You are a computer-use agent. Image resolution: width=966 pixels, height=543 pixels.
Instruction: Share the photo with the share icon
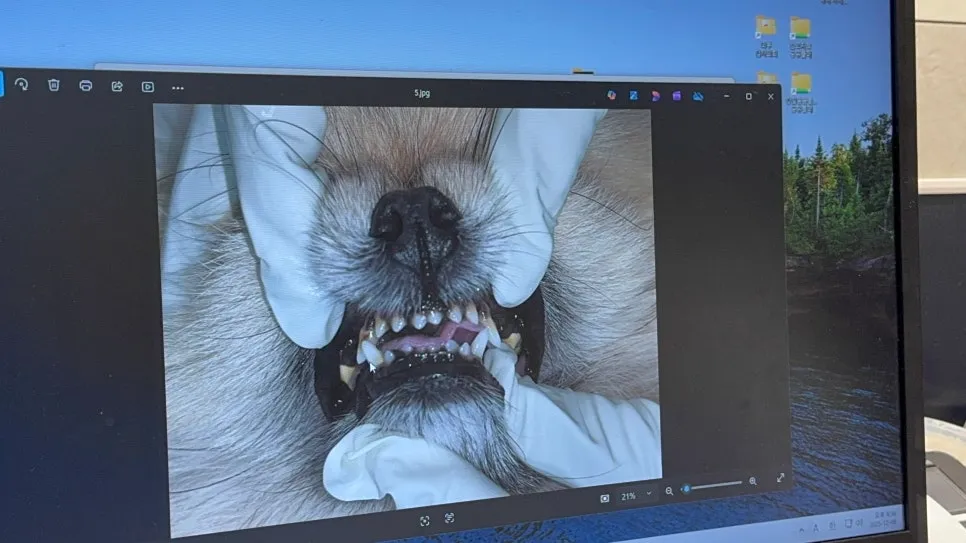(x=117, y=86)
